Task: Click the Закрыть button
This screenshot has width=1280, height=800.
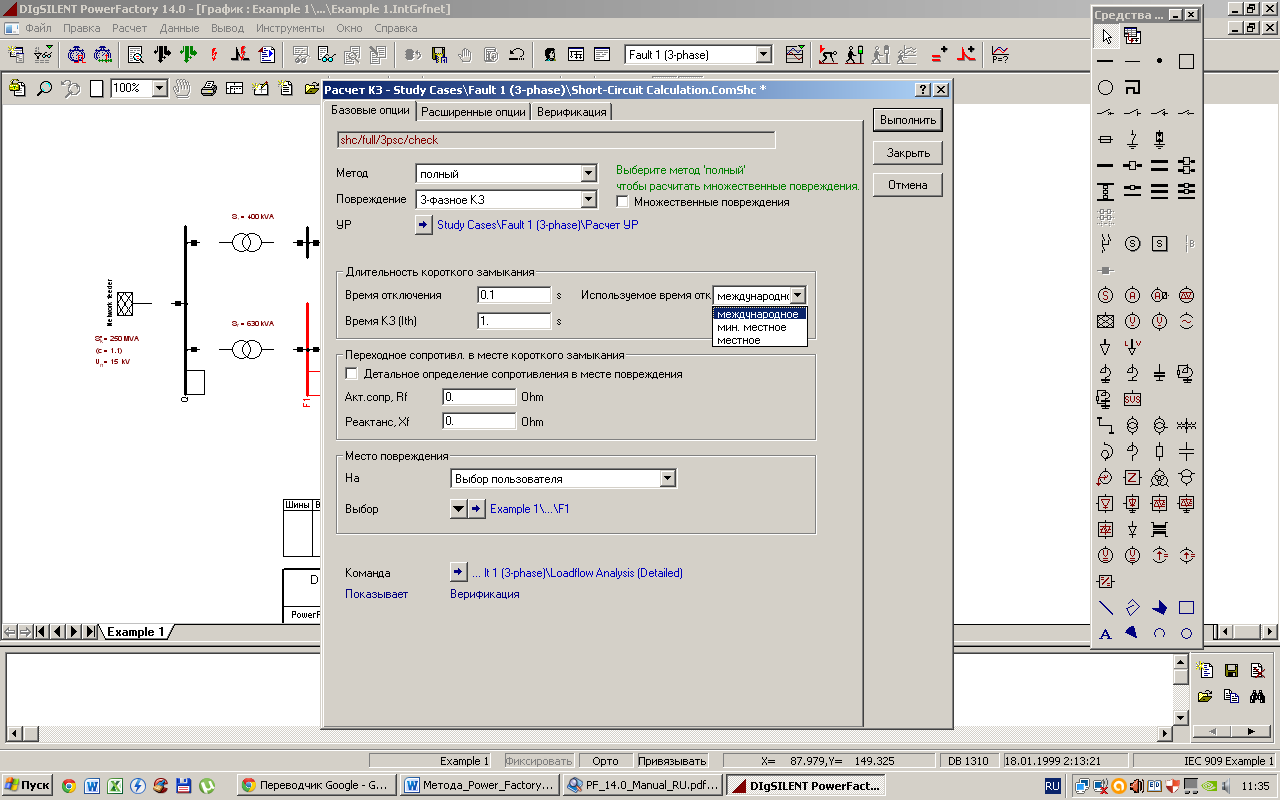Action: (x=907, y=153)
